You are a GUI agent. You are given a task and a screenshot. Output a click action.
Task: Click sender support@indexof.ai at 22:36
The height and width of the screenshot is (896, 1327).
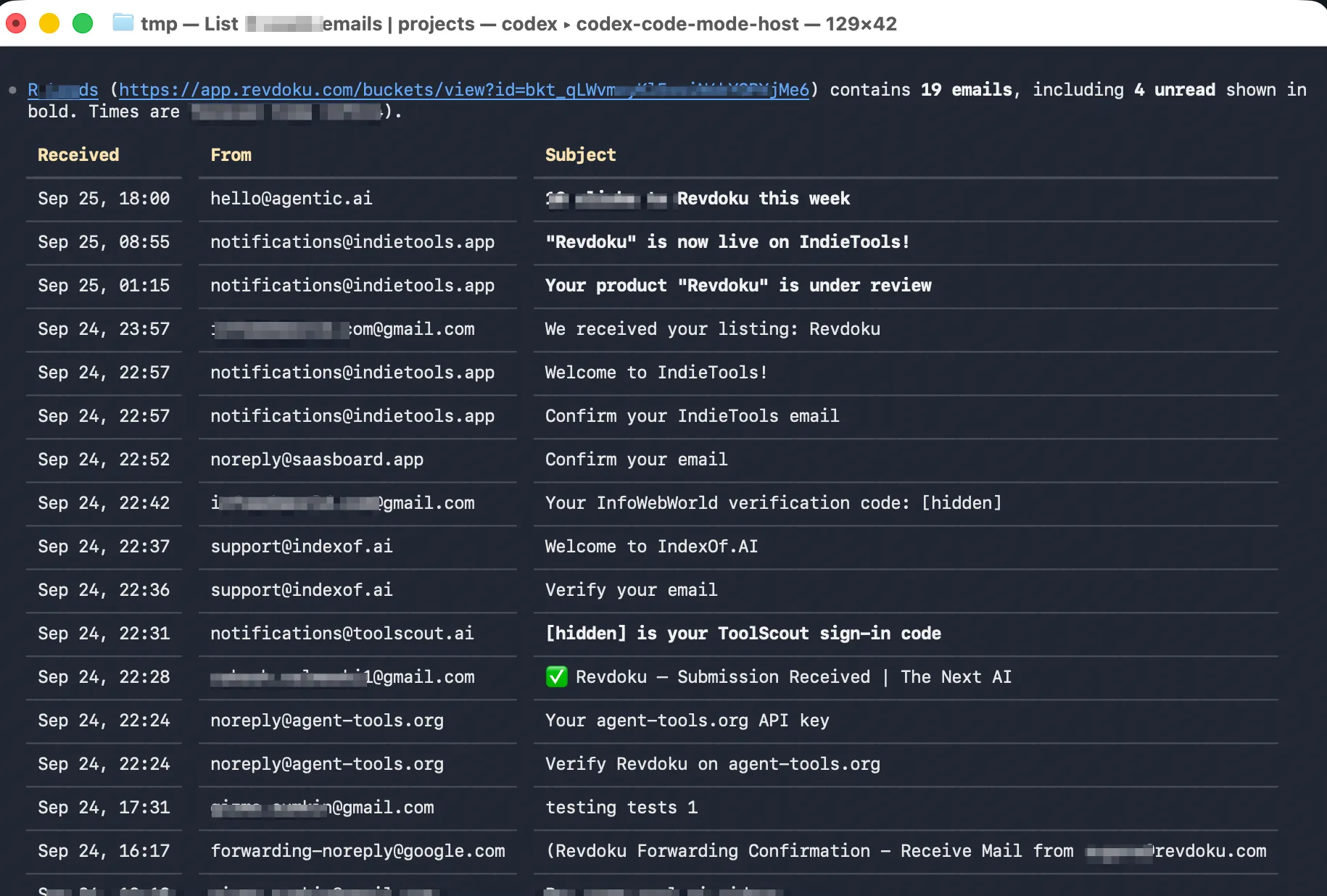302,590
